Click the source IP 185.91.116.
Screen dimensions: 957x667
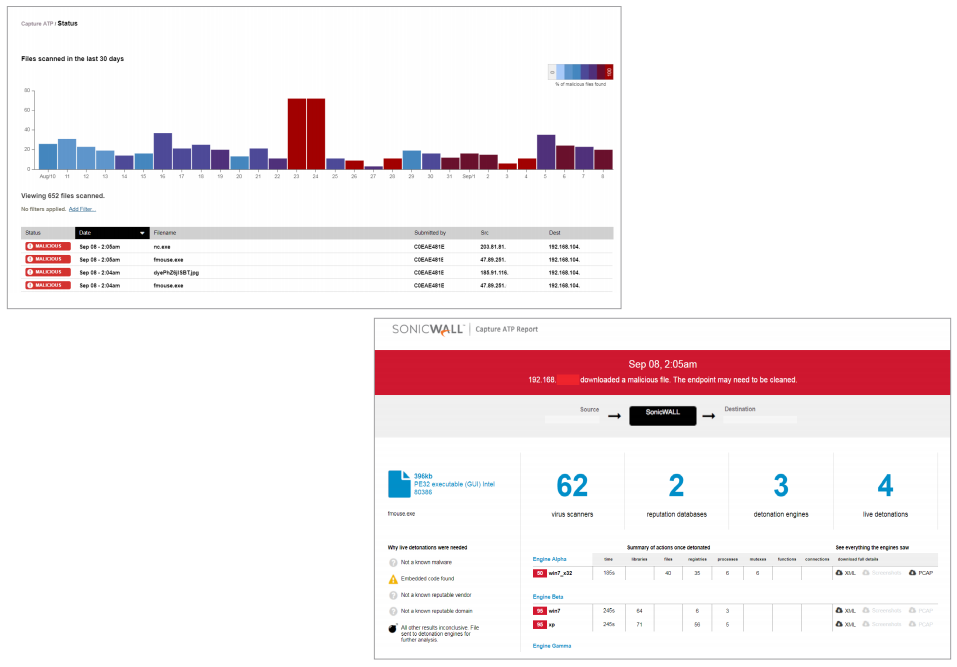click(x=494, y=273)
